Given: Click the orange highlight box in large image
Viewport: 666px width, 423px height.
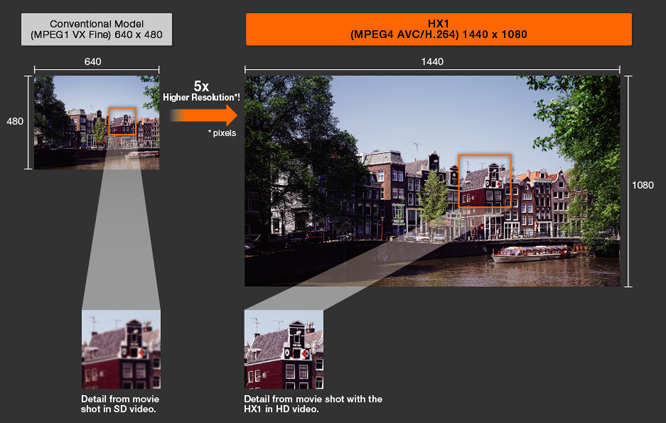Looking at the screenshot, I should [485, 181].
